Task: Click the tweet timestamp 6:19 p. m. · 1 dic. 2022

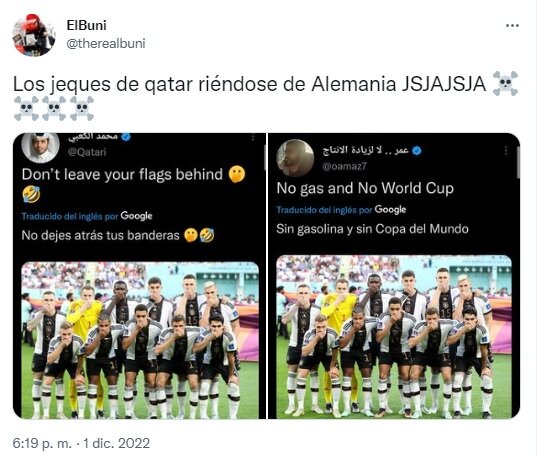Action: 81,443
